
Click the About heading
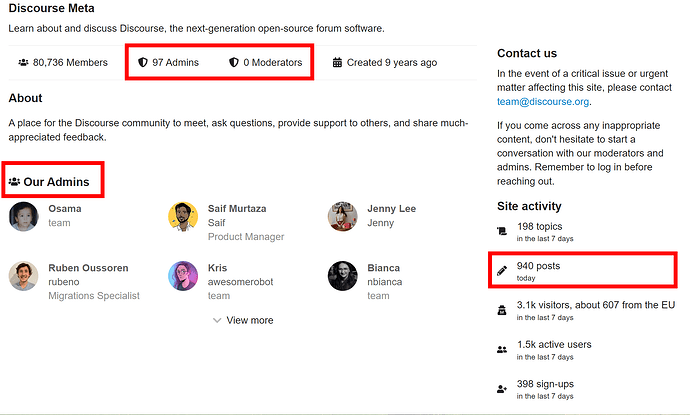[x=26, y=98]
